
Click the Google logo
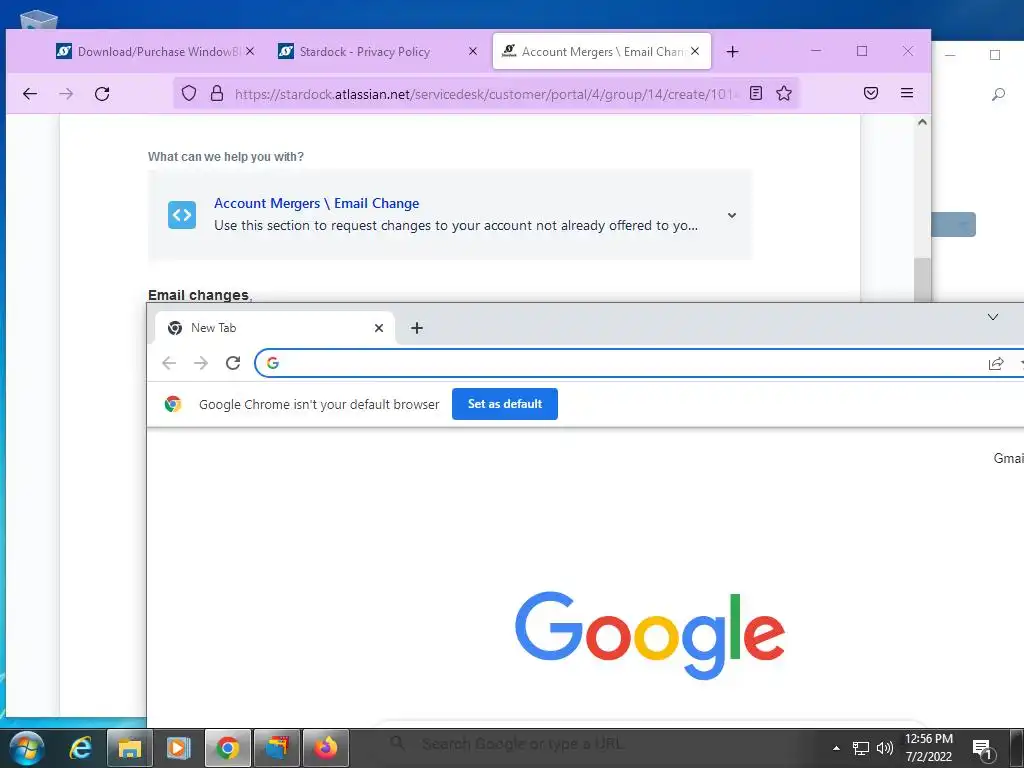(x=650, y=635)
